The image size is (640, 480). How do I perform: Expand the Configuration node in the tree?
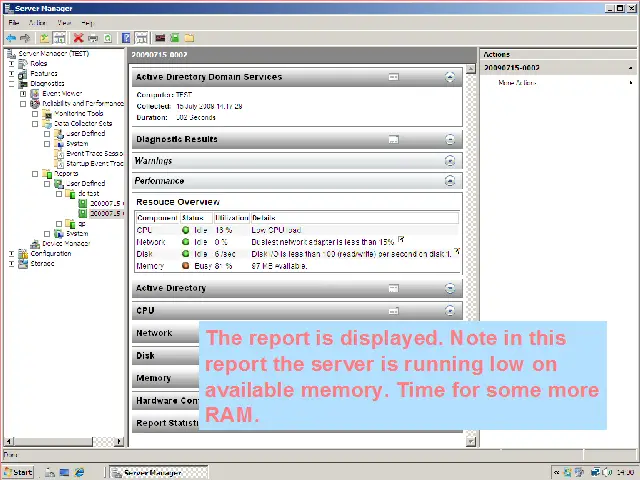pyautogui.click(x=11, y=254)
